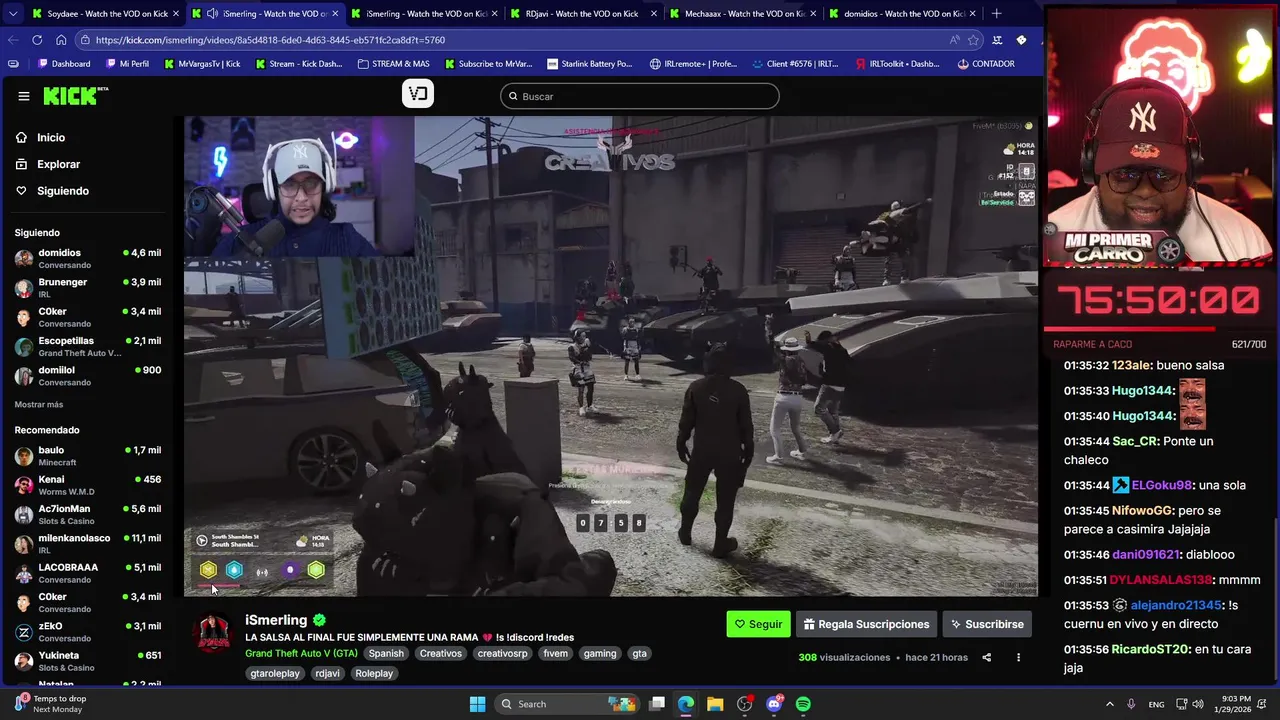Click Regala Suscripciones button
The height and width of the screenshot is (720, 1280).
pos(866,624)
